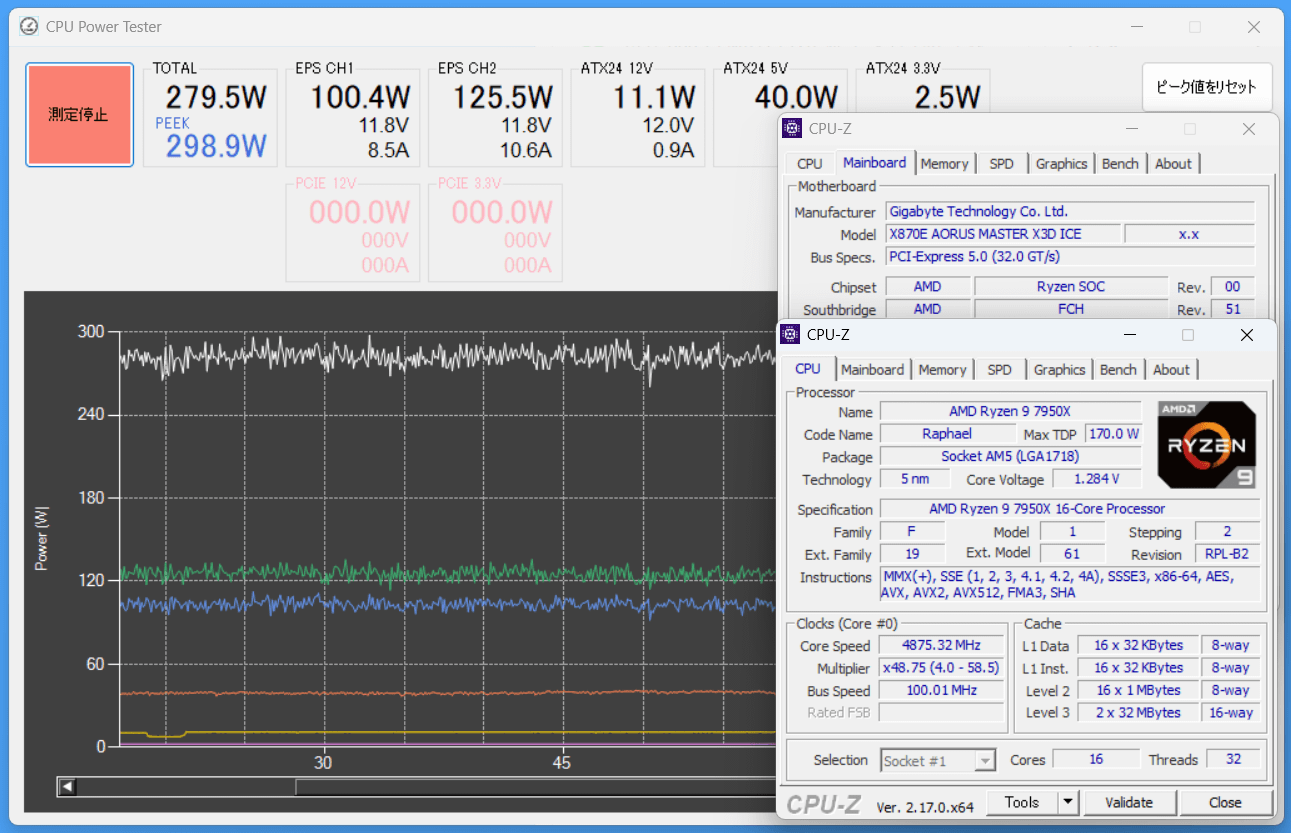Click the graph scrollbar's left arrow
1291x833 pixels.
click(x=67, y=787)
